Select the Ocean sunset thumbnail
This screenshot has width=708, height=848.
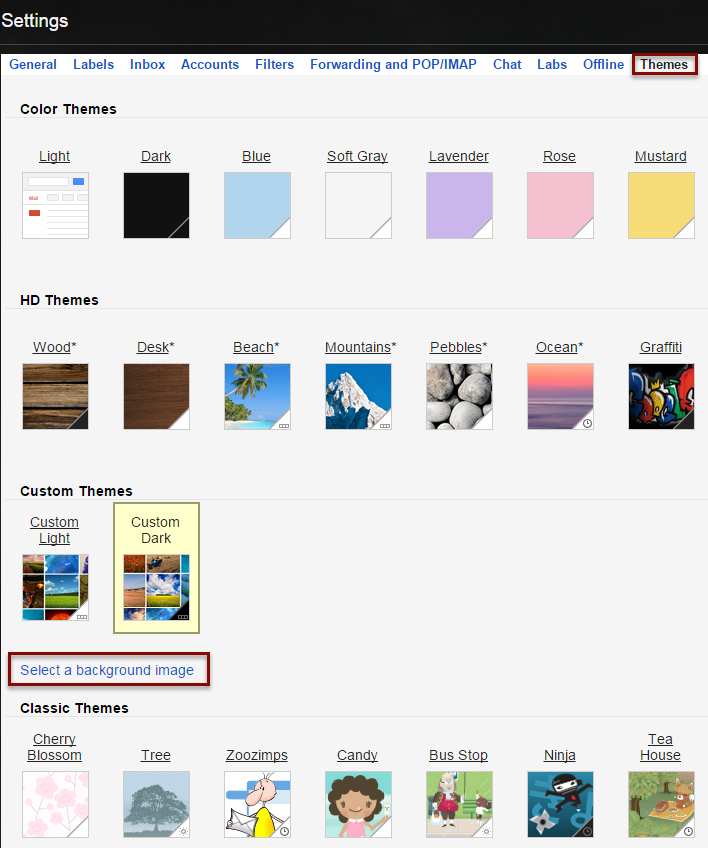(x=560, y=396)
